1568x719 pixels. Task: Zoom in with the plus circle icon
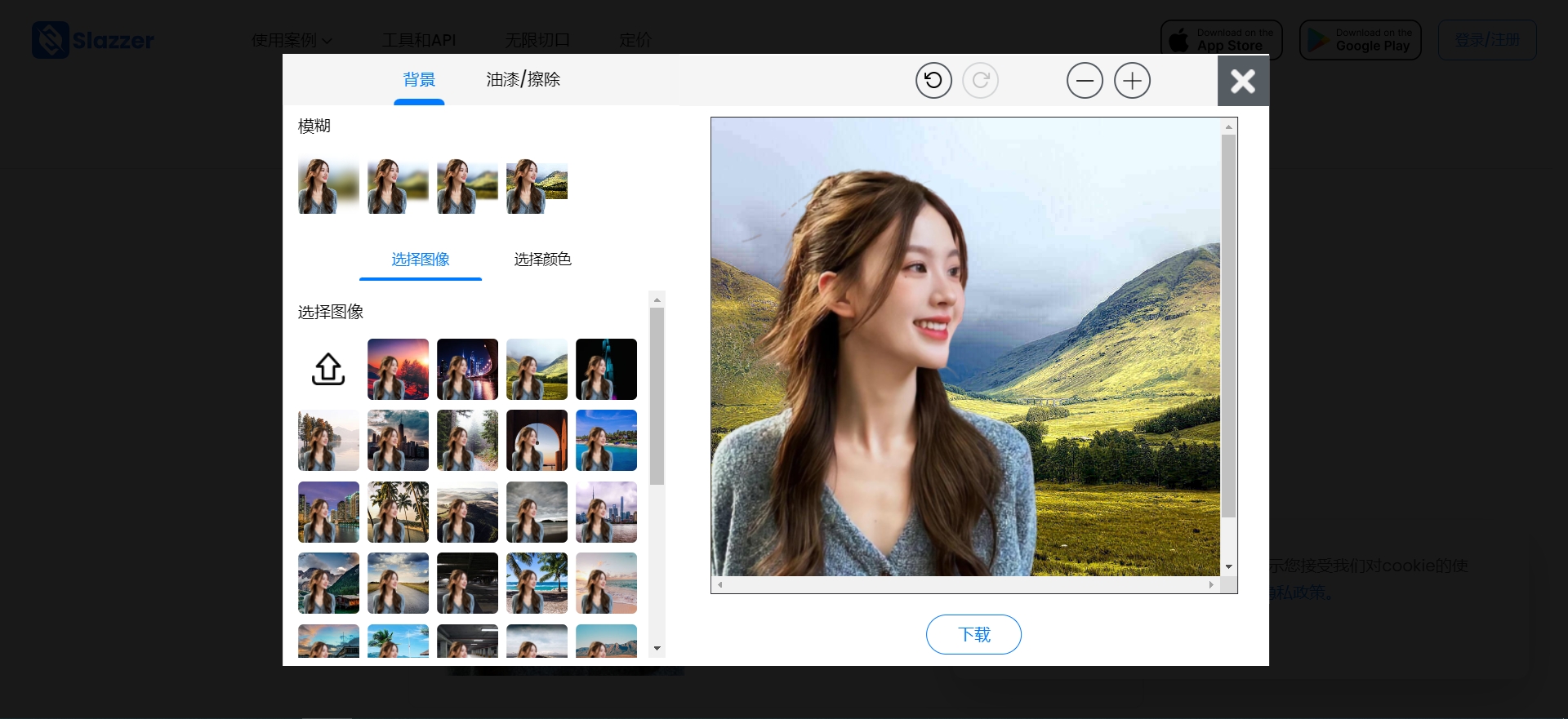pos(1132,80)
